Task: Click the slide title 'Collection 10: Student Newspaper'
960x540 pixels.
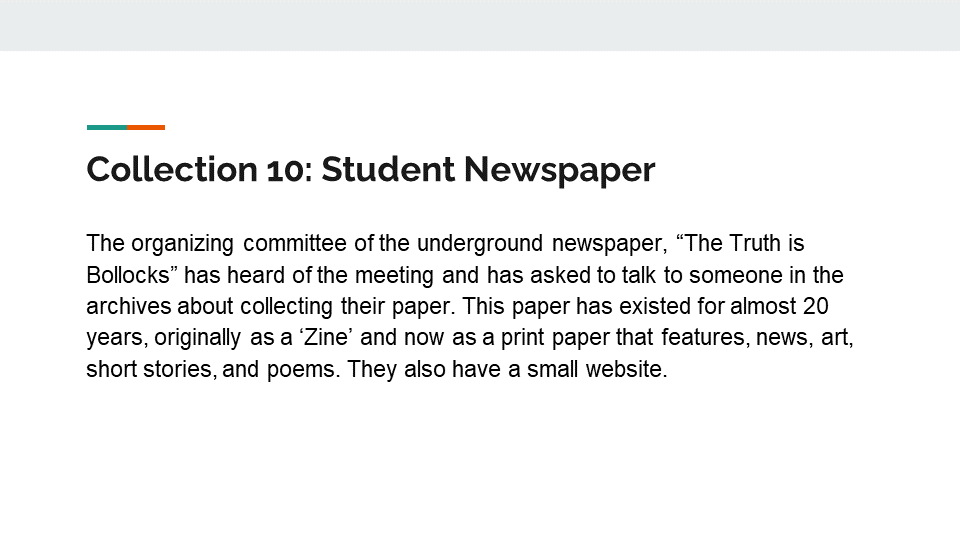Action: tap(370, 170)
